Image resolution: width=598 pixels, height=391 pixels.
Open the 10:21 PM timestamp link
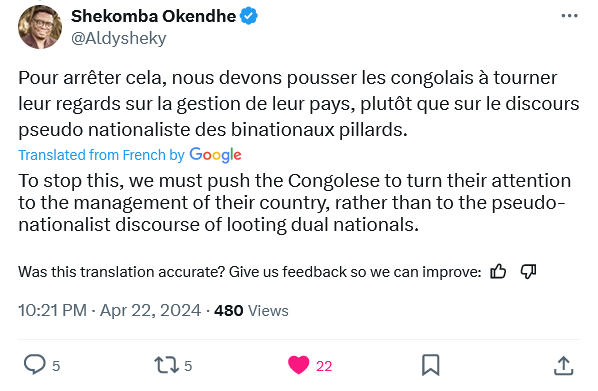click(x=52, y=310)
